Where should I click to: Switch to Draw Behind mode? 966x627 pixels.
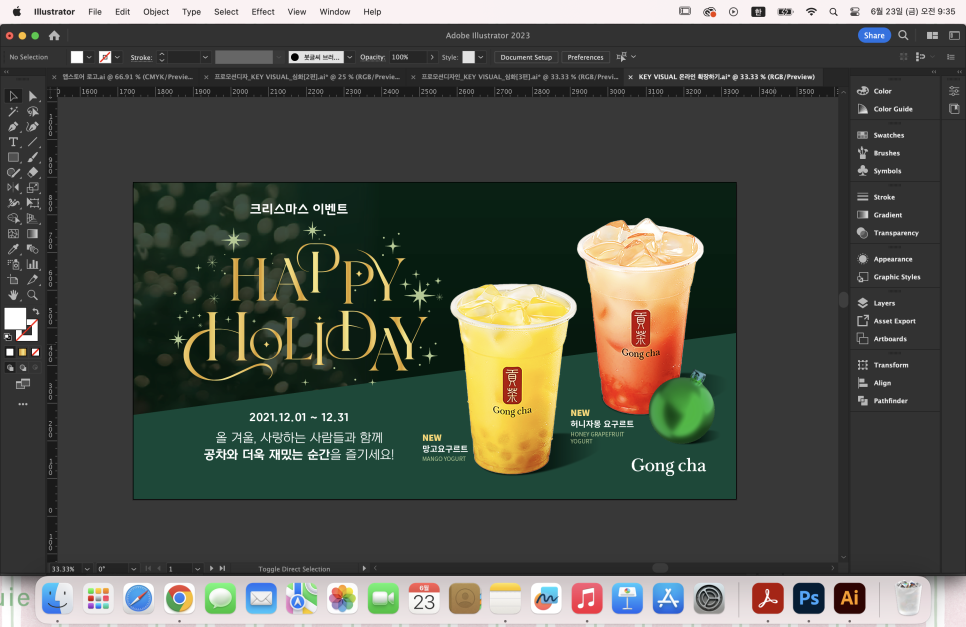coord(23,368)
